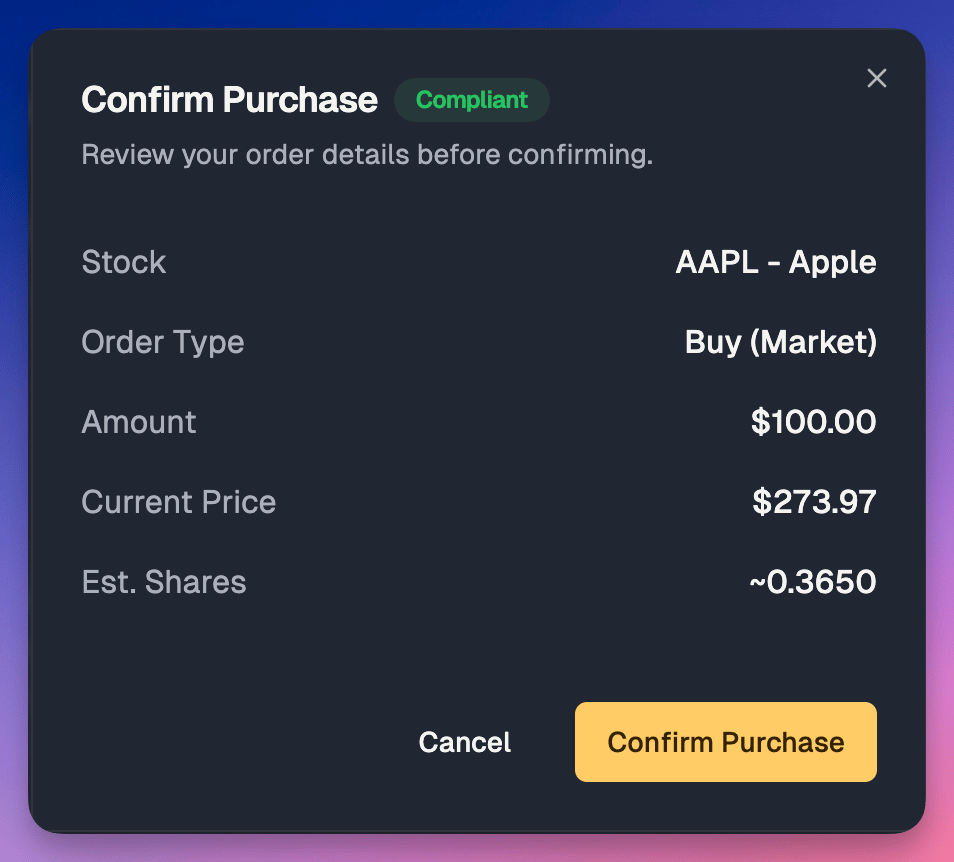Close the dialog with the X icon

pyautogui.click(x=876, y=78)
